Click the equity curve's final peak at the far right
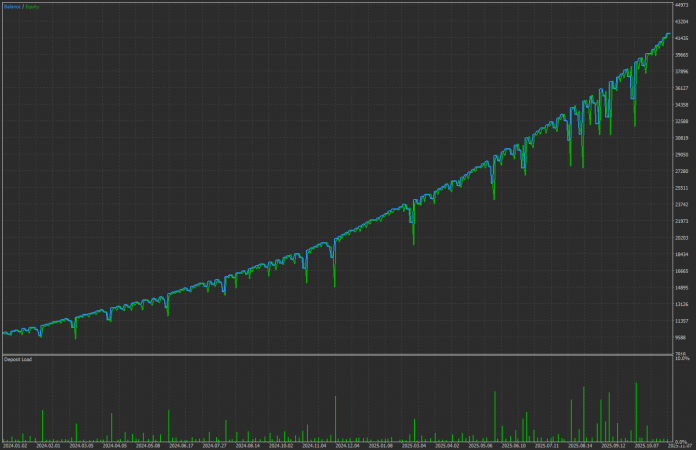This screenshot has height=450, width=696. [668, 33]
